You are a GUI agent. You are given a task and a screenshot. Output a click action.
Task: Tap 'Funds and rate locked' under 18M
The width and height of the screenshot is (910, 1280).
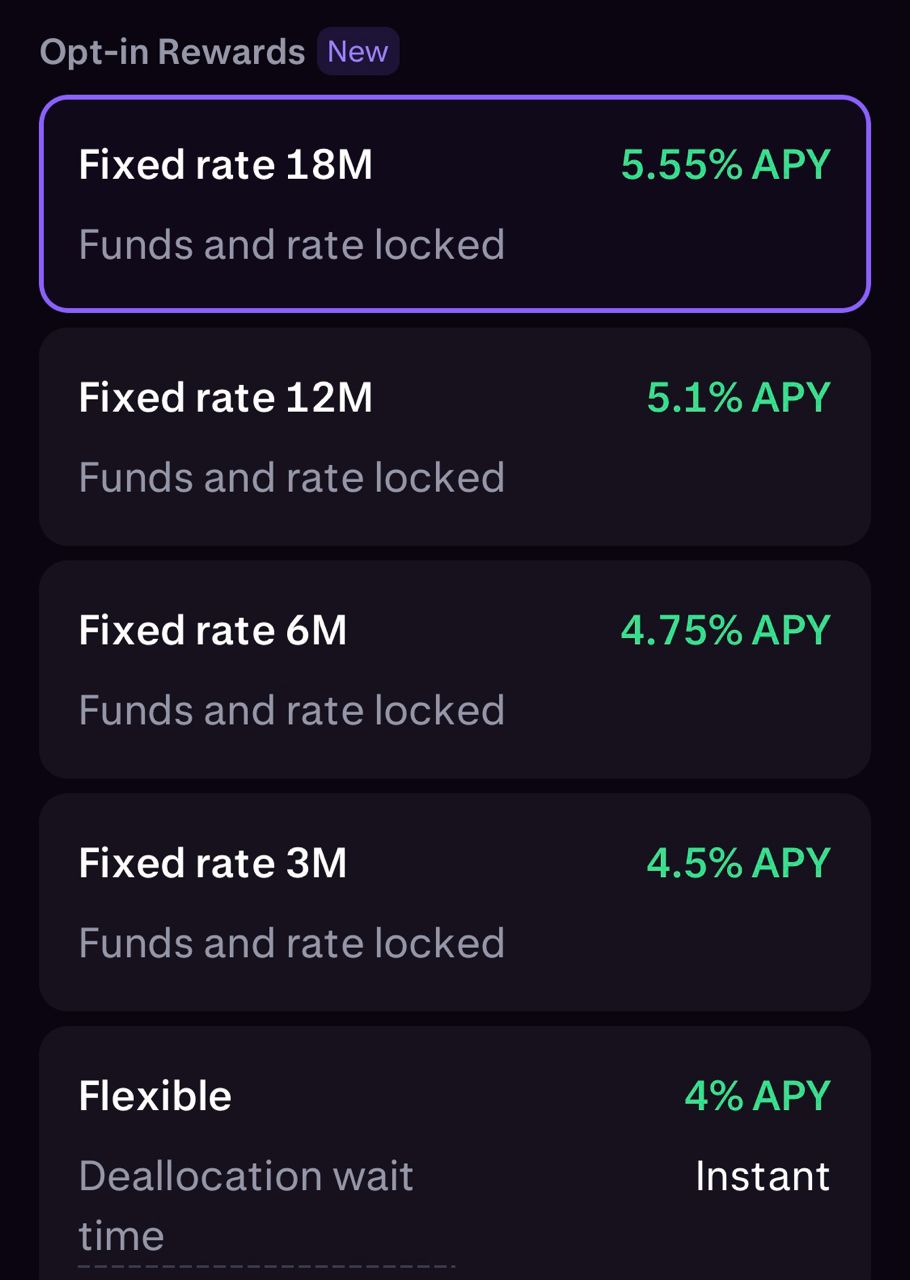click(291, 245)
